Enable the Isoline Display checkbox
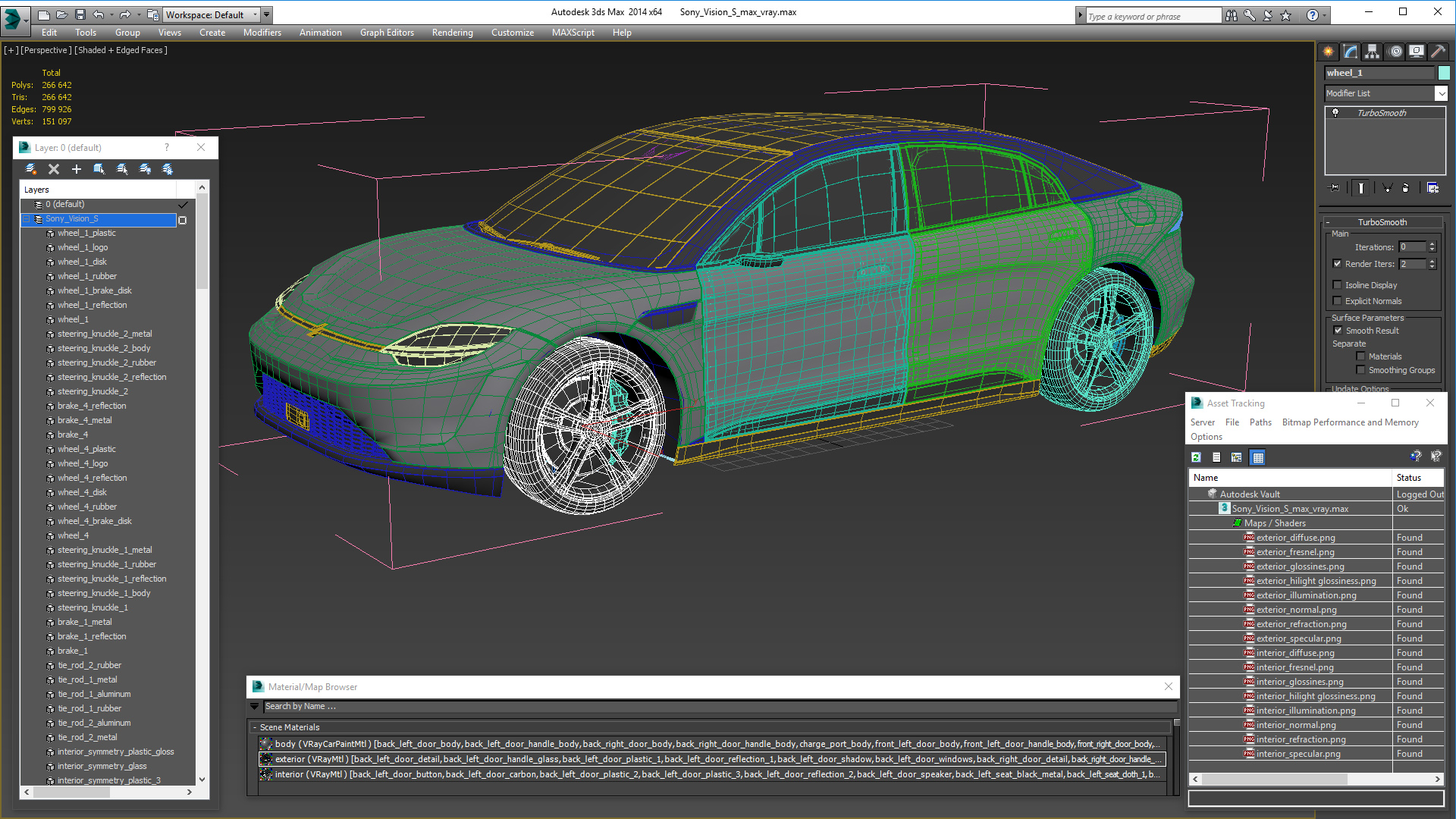Image resolution: width=1456 pixels, height=819 pixels. pyautogui.click(x=1338, y=285)
